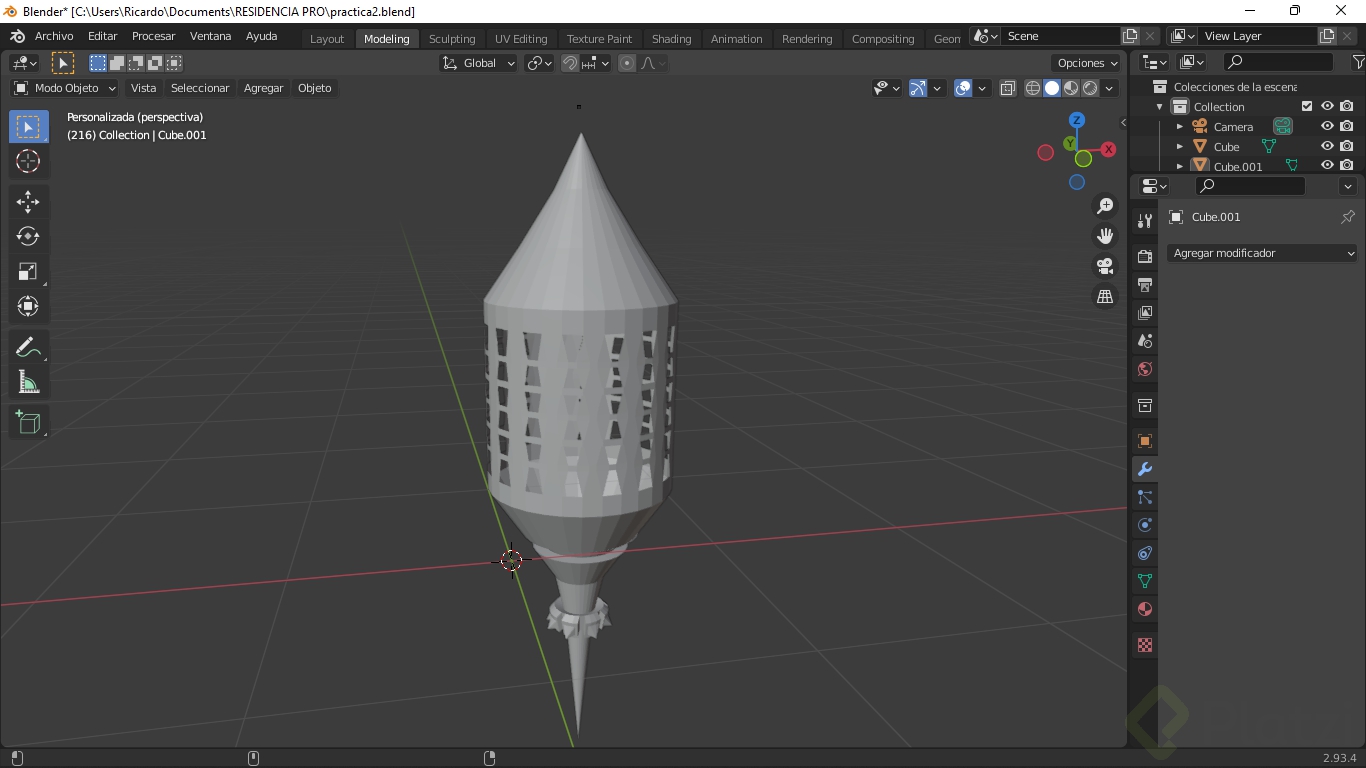The width and height of the screenshot is (1366, 768).
Task: Pin the Cube.001 properties context
Action: (1348, 217)
